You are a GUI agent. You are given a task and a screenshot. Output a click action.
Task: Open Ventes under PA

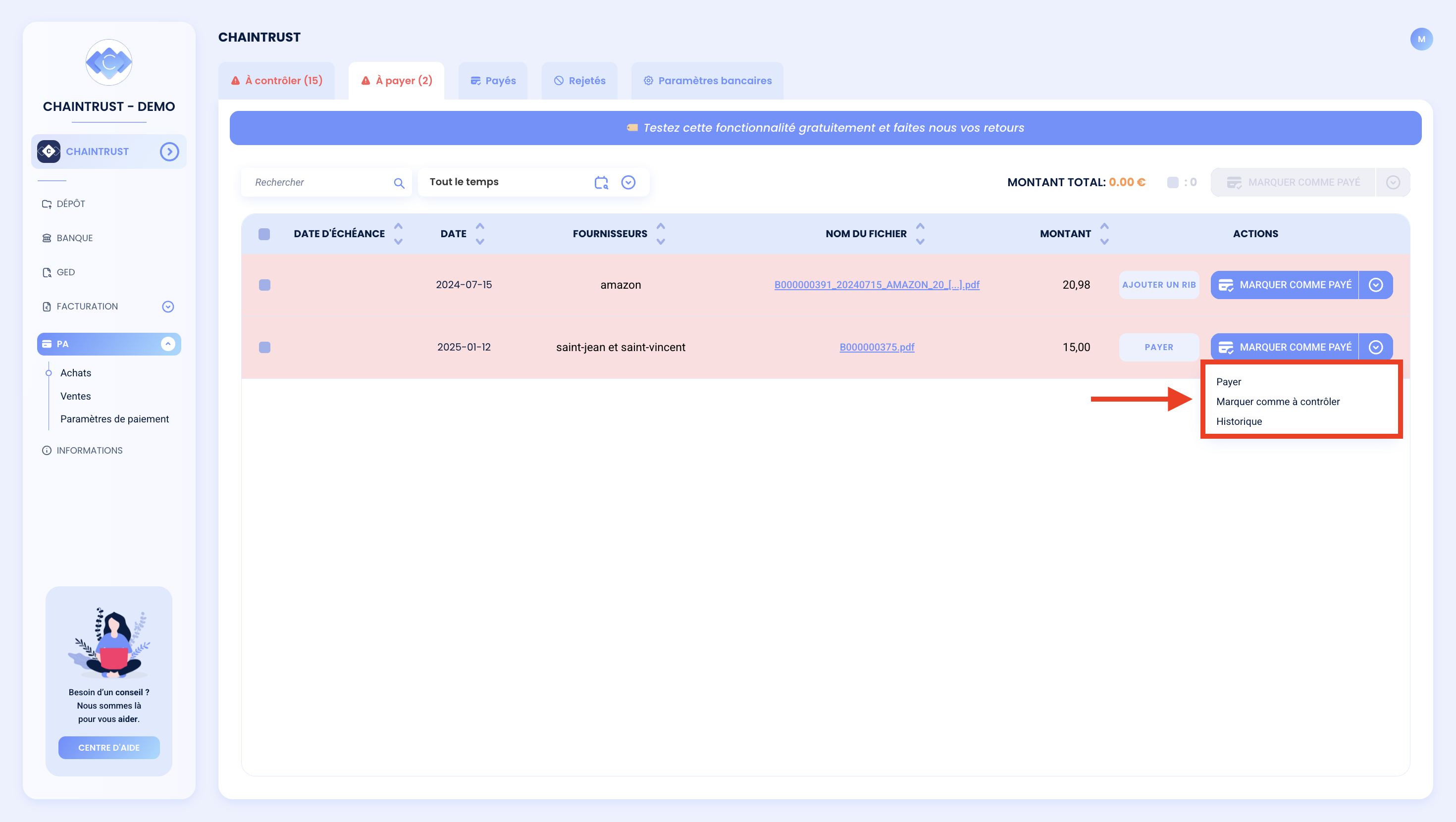point(76,396)
